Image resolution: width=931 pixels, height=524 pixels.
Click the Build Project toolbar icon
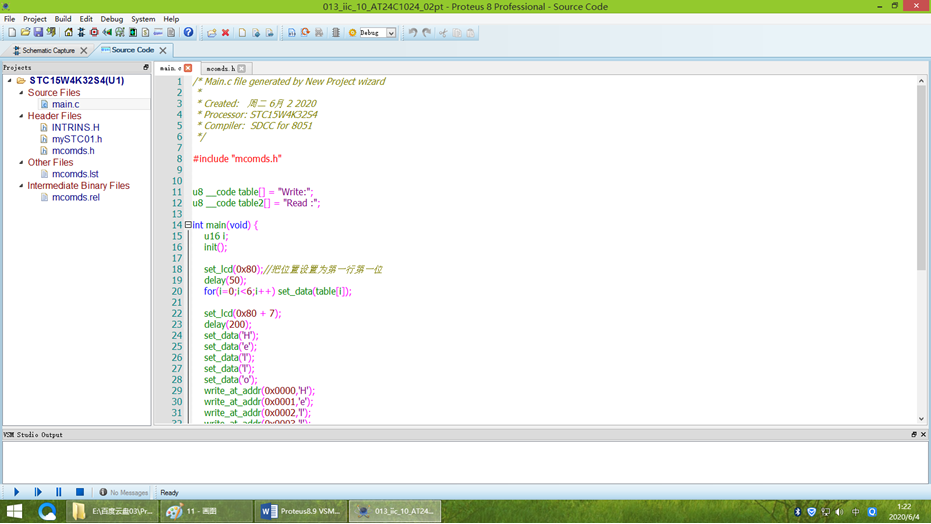pyautogui.click(x=292, y=33)
